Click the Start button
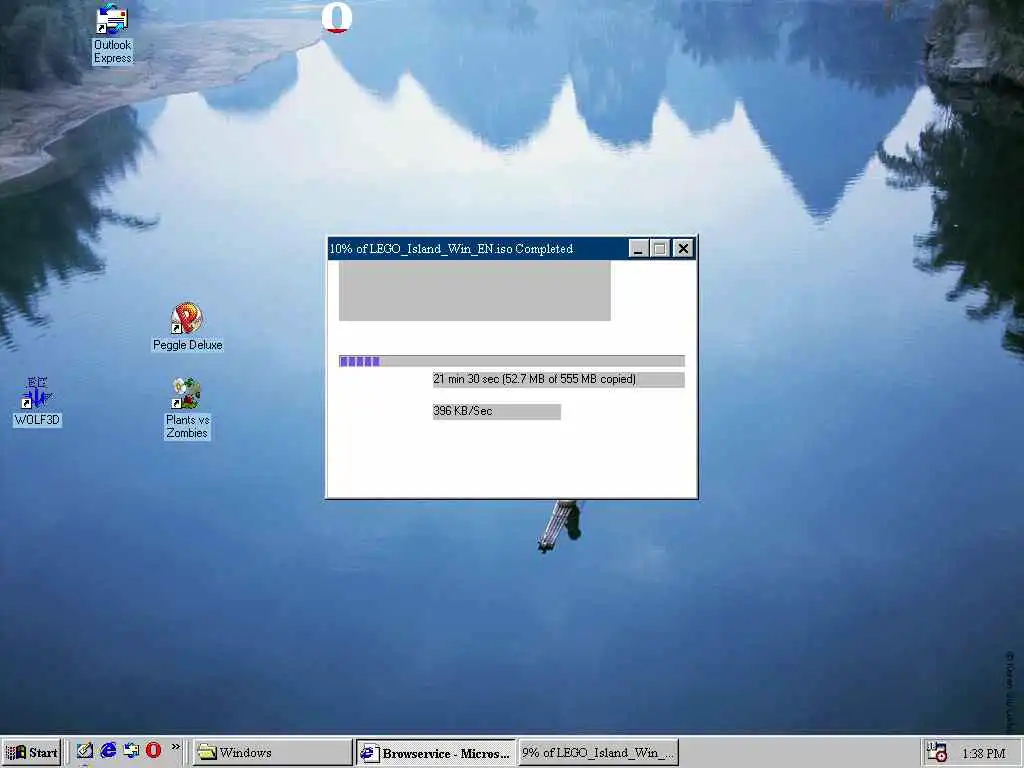The height and width of the screenshot is (768, 1024). [x=31, y=752]
